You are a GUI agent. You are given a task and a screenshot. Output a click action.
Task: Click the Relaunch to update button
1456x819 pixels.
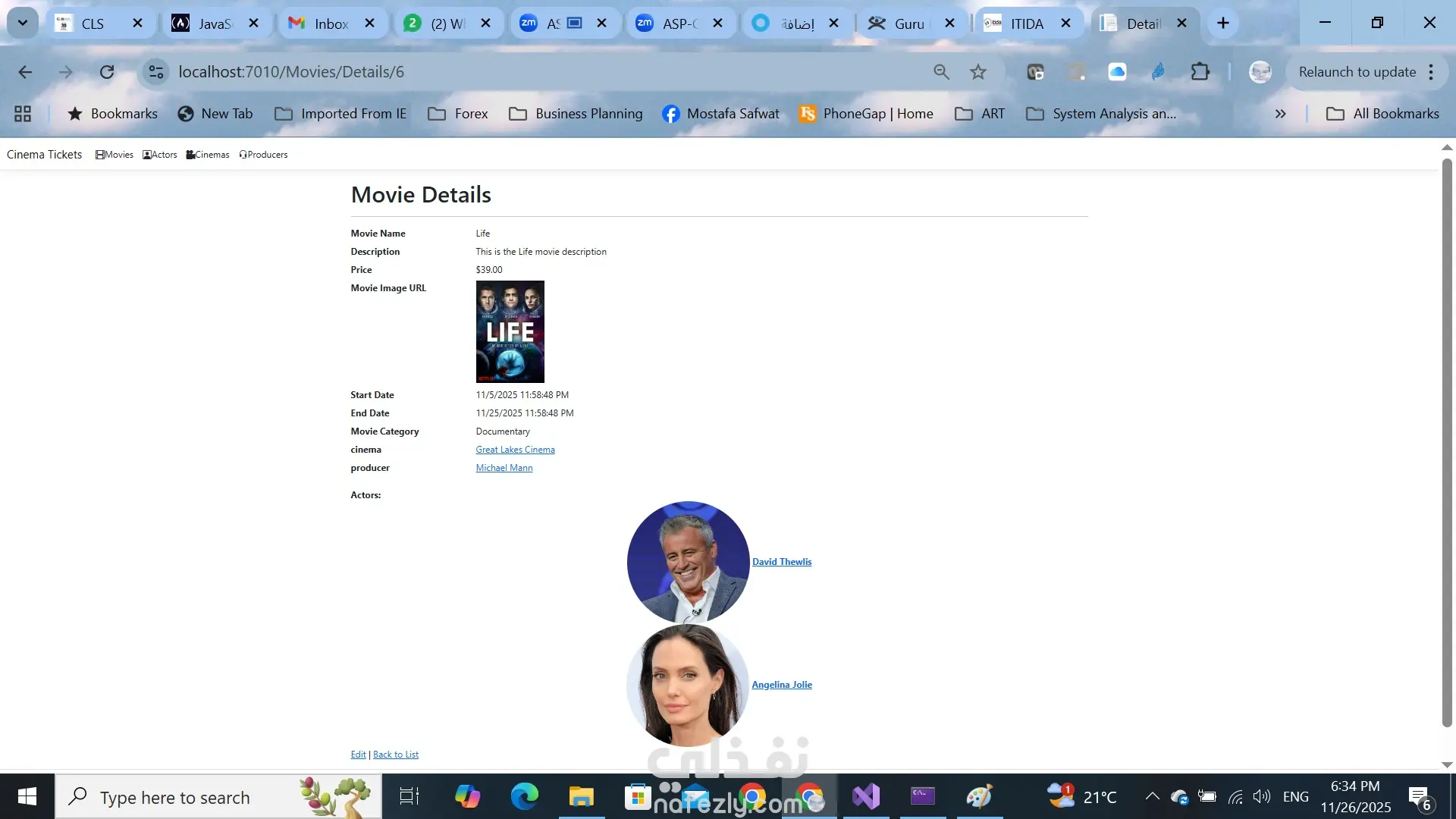(1357, 72)
